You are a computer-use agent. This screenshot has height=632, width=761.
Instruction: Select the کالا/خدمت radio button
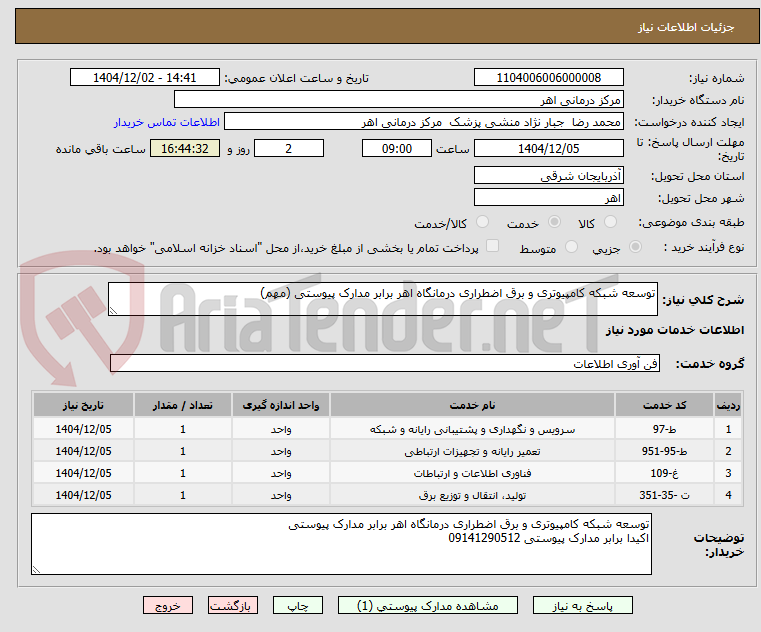[x=482, y=222]
